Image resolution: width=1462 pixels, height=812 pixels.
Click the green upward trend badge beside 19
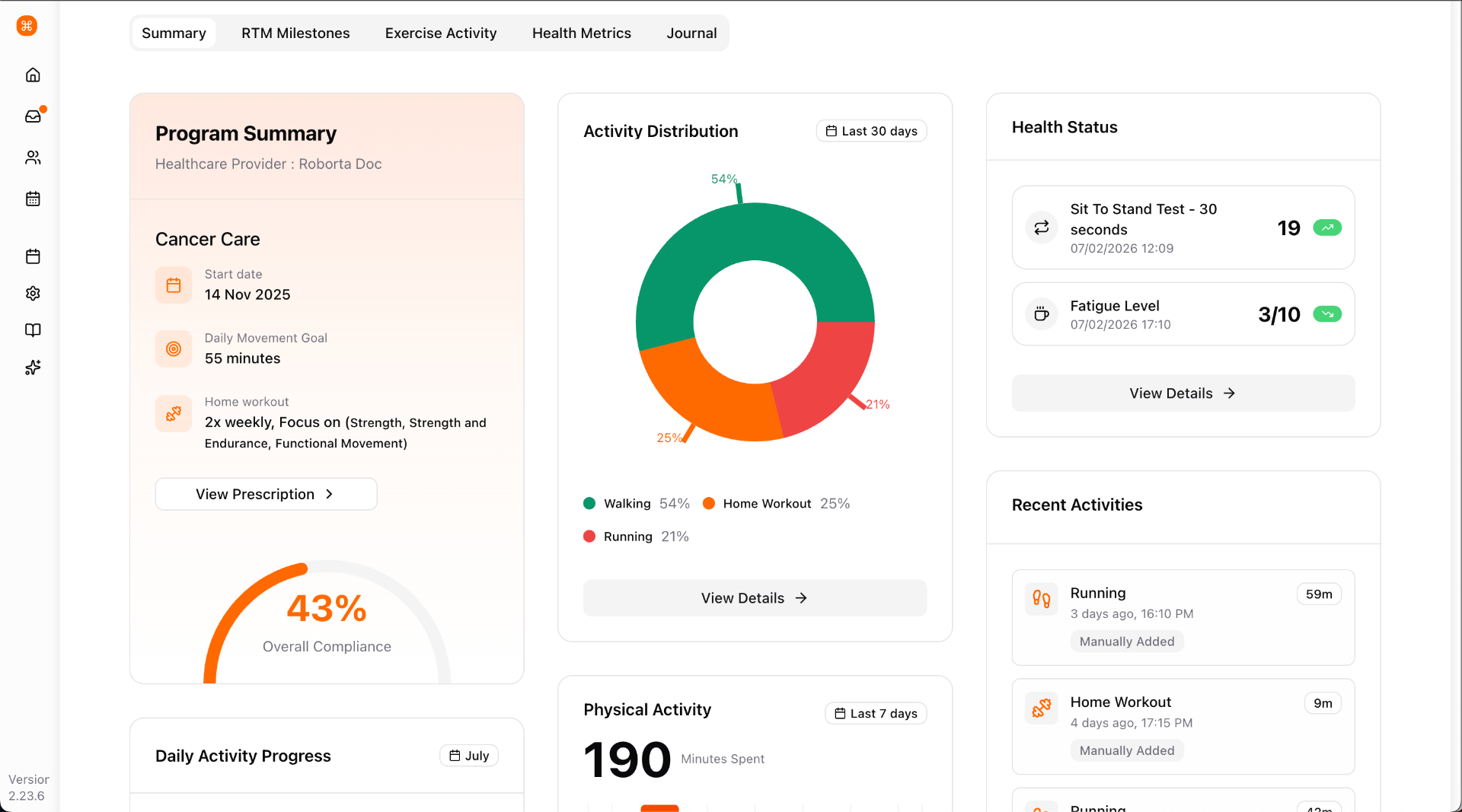click(x=1327, y=228)
